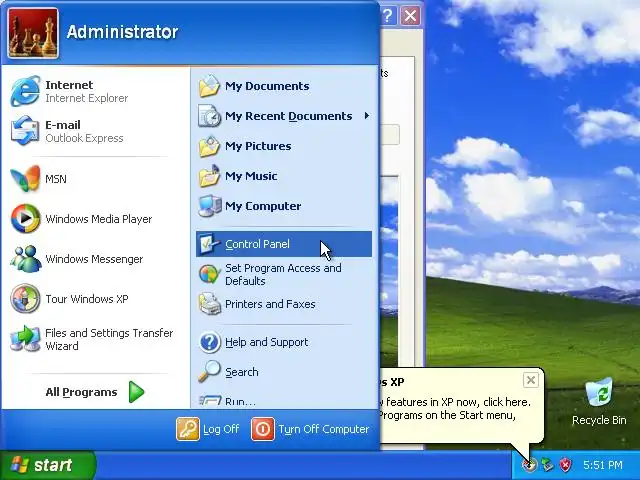Click the Search magnifying glass icon
This screenshot has width=640, height=480.
(209, 372)
